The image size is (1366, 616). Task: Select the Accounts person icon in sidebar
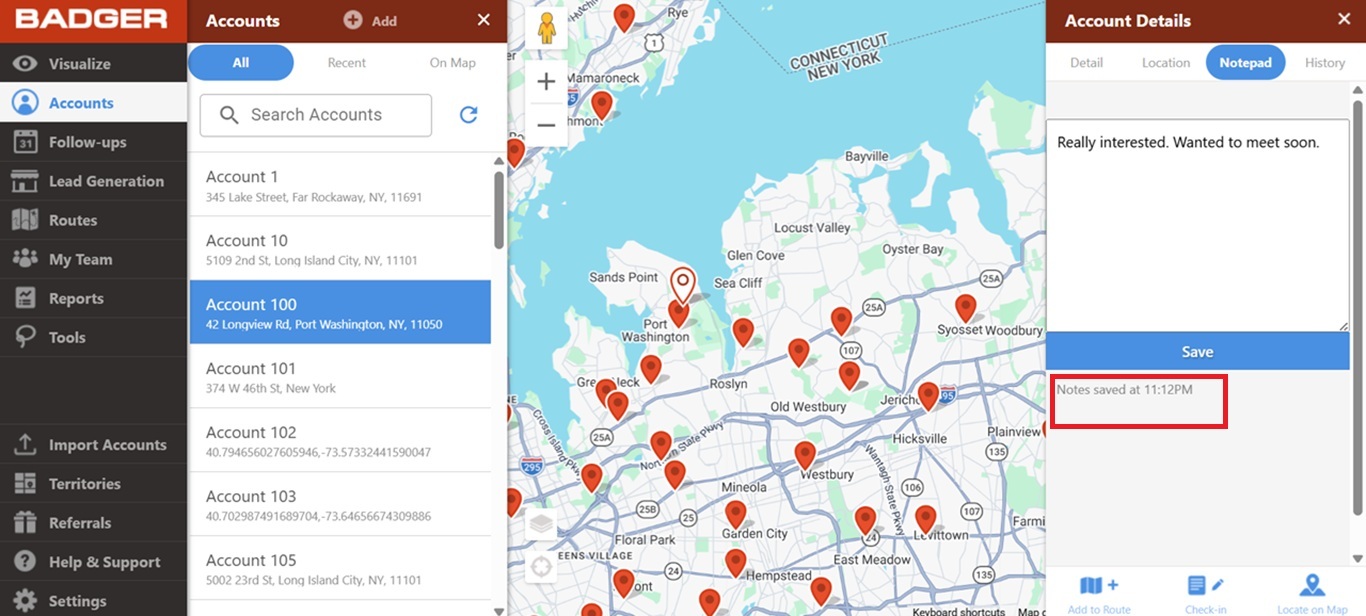point(25,102)
